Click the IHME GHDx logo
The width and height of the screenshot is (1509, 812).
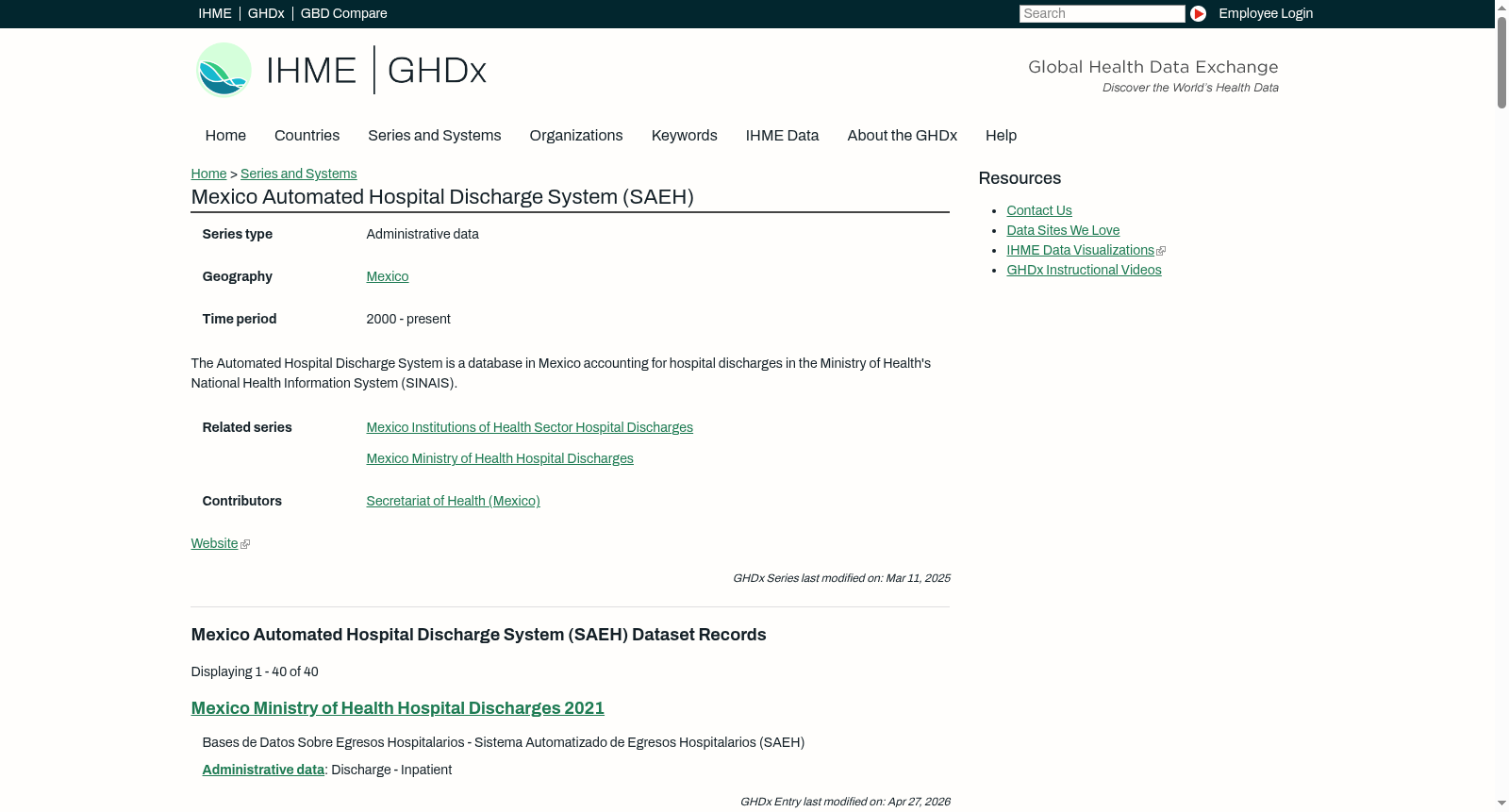click(x=341, y=70)
